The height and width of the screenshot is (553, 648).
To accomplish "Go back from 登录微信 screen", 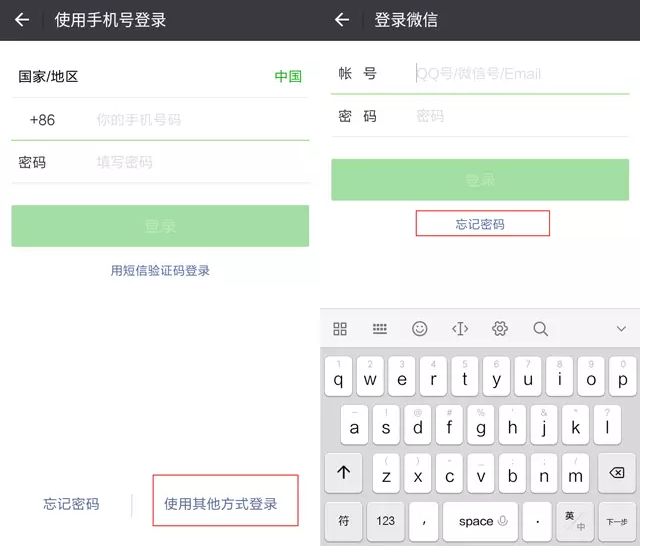I will (x=342, y=19).
